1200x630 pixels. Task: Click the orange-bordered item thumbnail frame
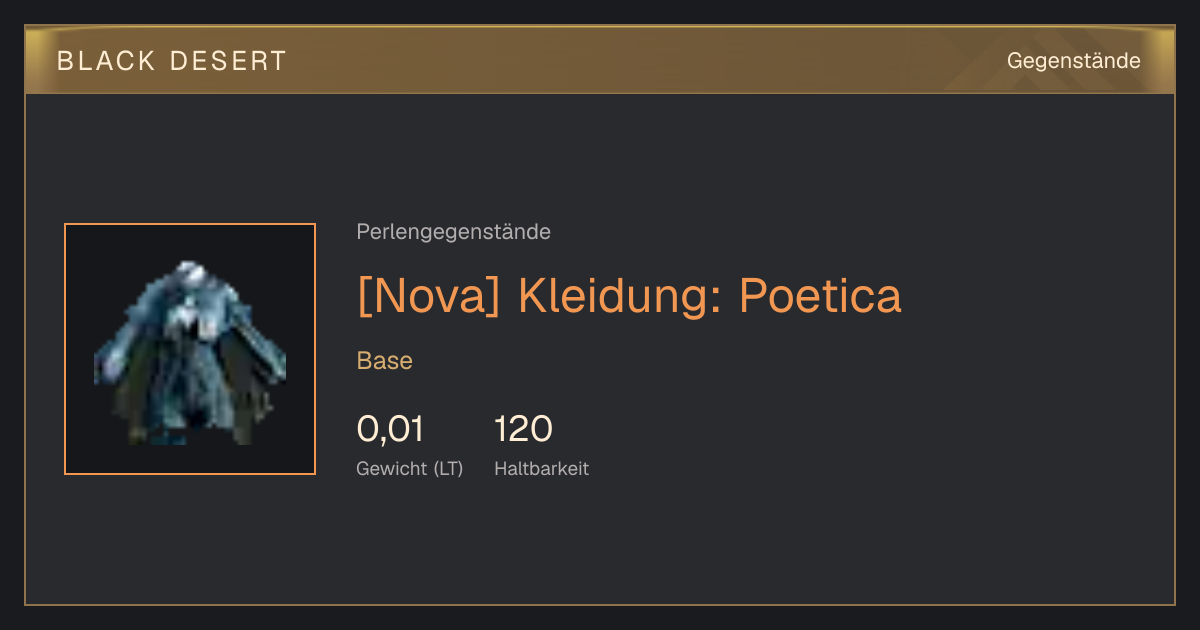coord(190,349)
